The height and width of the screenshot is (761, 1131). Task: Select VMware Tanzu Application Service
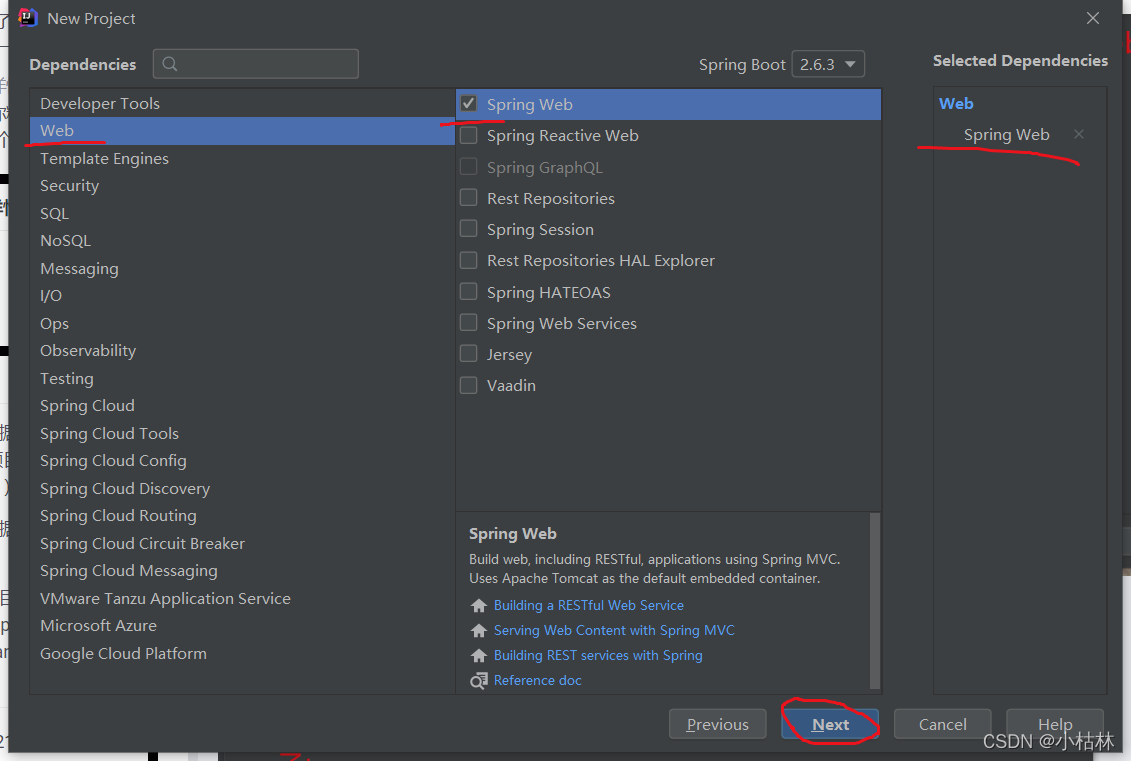(x=242, y=598)
